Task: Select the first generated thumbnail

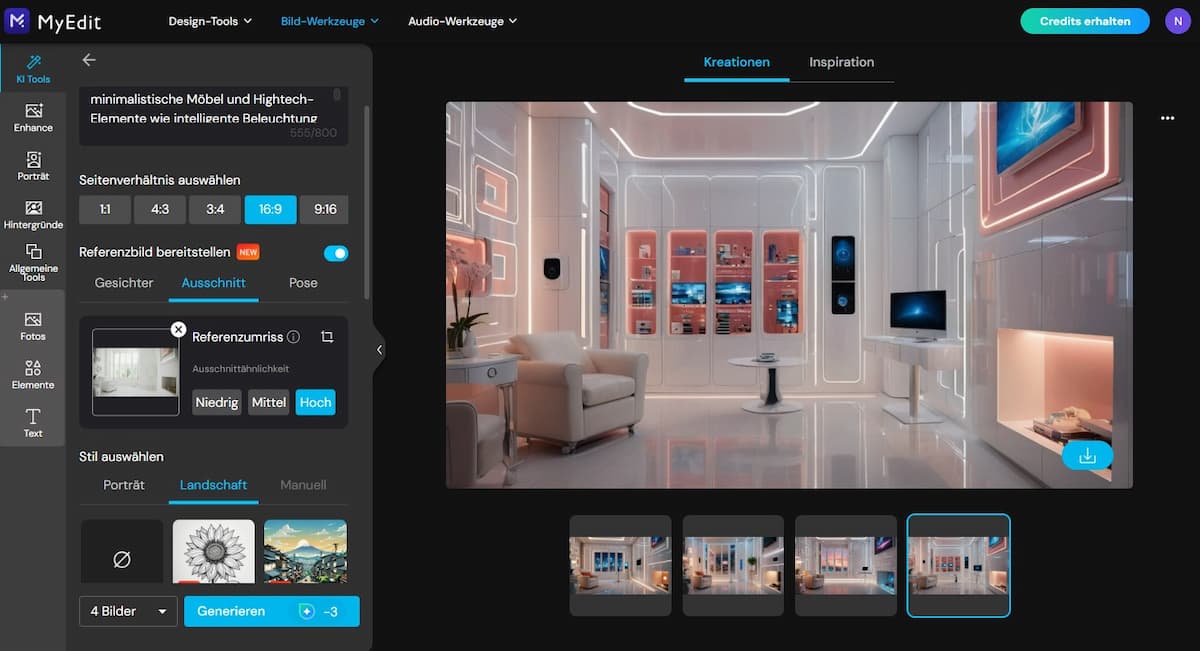Action: (x=621, y=565)
